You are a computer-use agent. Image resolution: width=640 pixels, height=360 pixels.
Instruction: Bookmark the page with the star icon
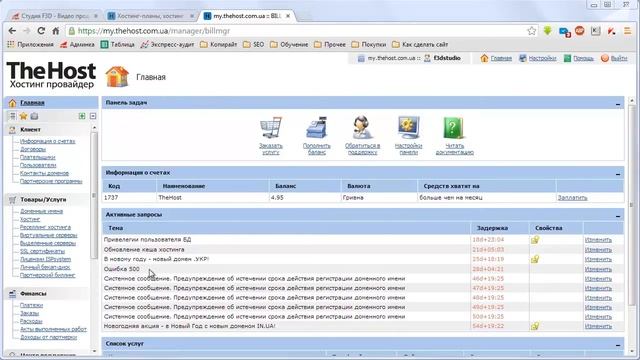[x=531, y=31]
